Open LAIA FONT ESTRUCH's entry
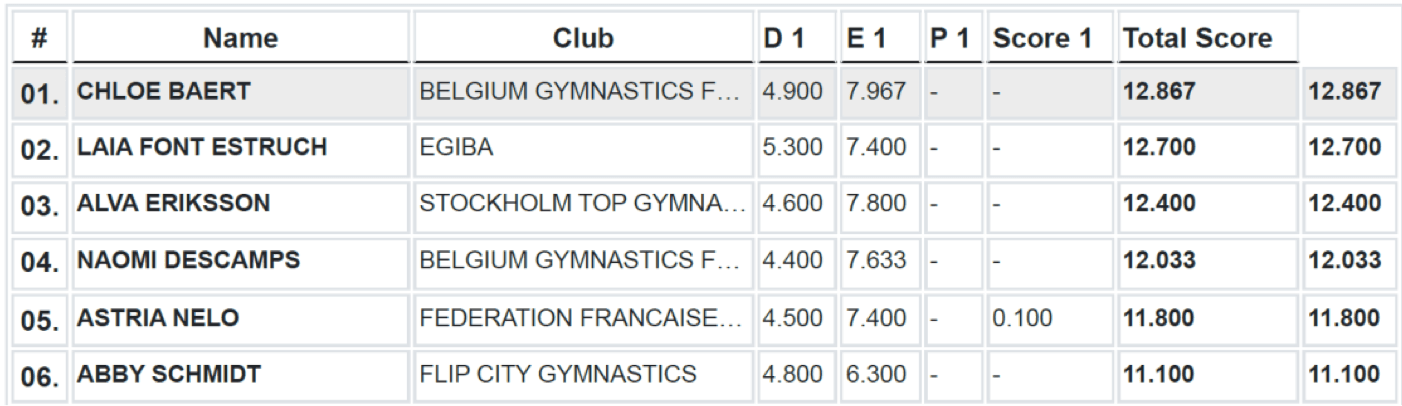This screenshot has height=406, width=1402. (203, 149)
